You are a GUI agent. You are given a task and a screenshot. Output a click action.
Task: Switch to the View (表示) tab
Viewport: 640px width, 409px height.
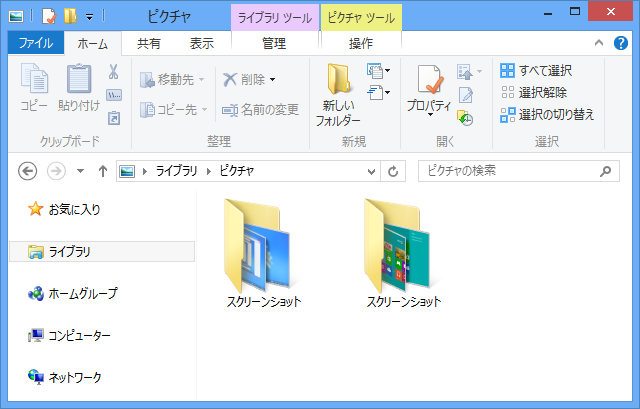point(202,43)
